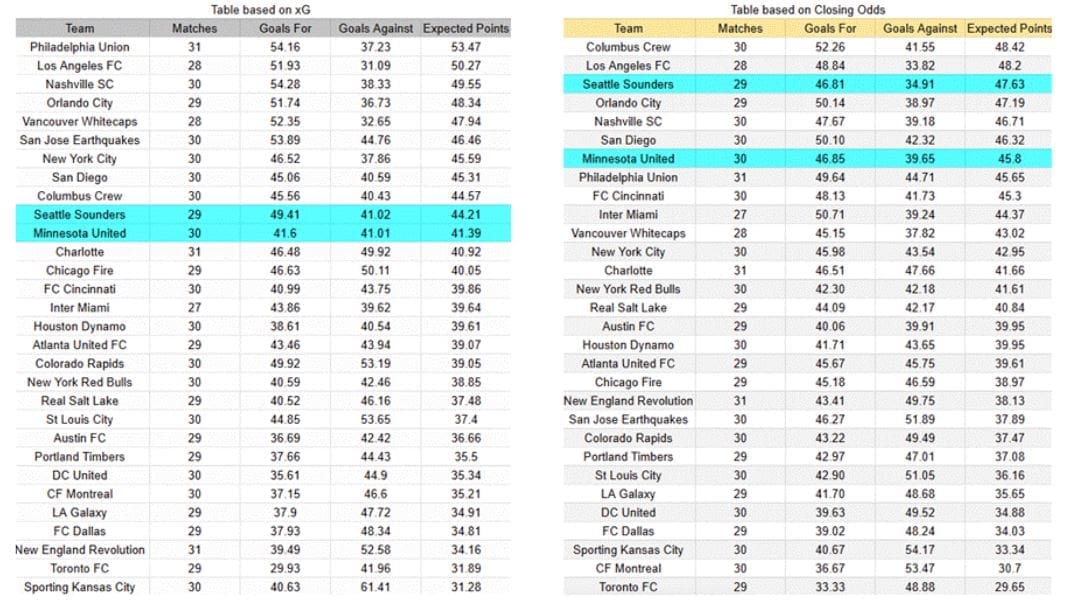The image size is (1068, 606).
Task: Select the Table based on xG title
Action: click(260, 10)
